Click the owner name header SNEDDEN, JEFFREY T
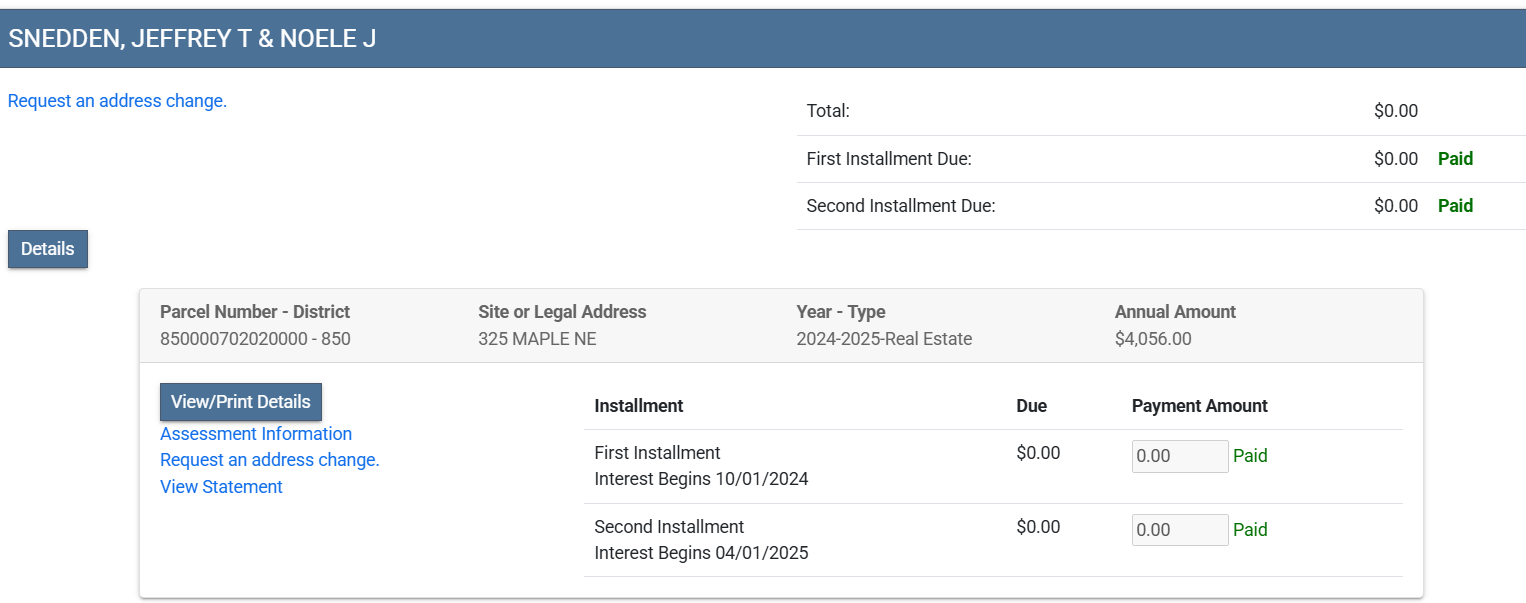The height and width of the screenshot is (603, 1526). (192, 39)
